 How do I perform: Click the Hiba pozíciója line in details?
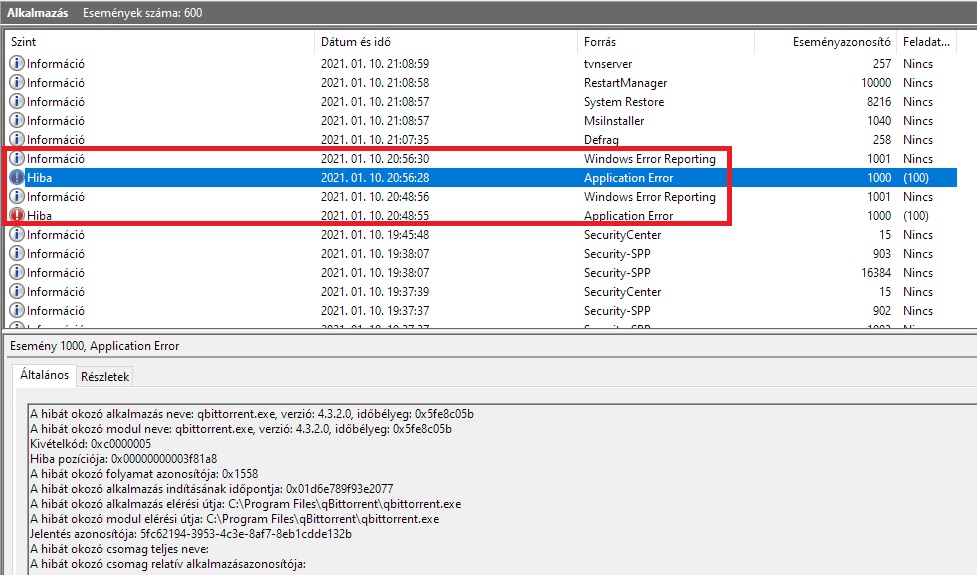(123, 459)
